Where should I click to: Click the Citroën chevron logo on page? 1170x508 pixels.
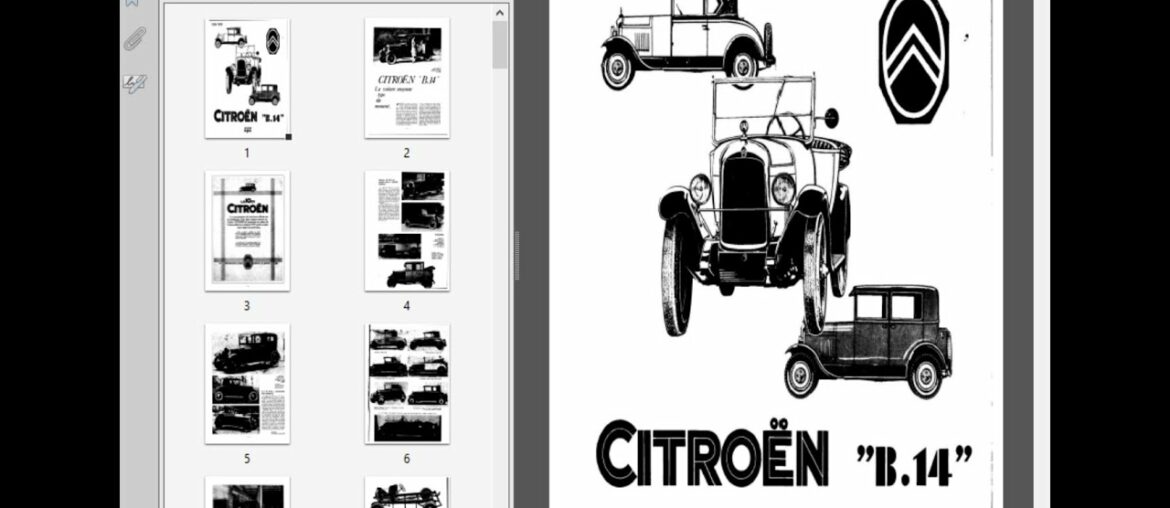913,62
